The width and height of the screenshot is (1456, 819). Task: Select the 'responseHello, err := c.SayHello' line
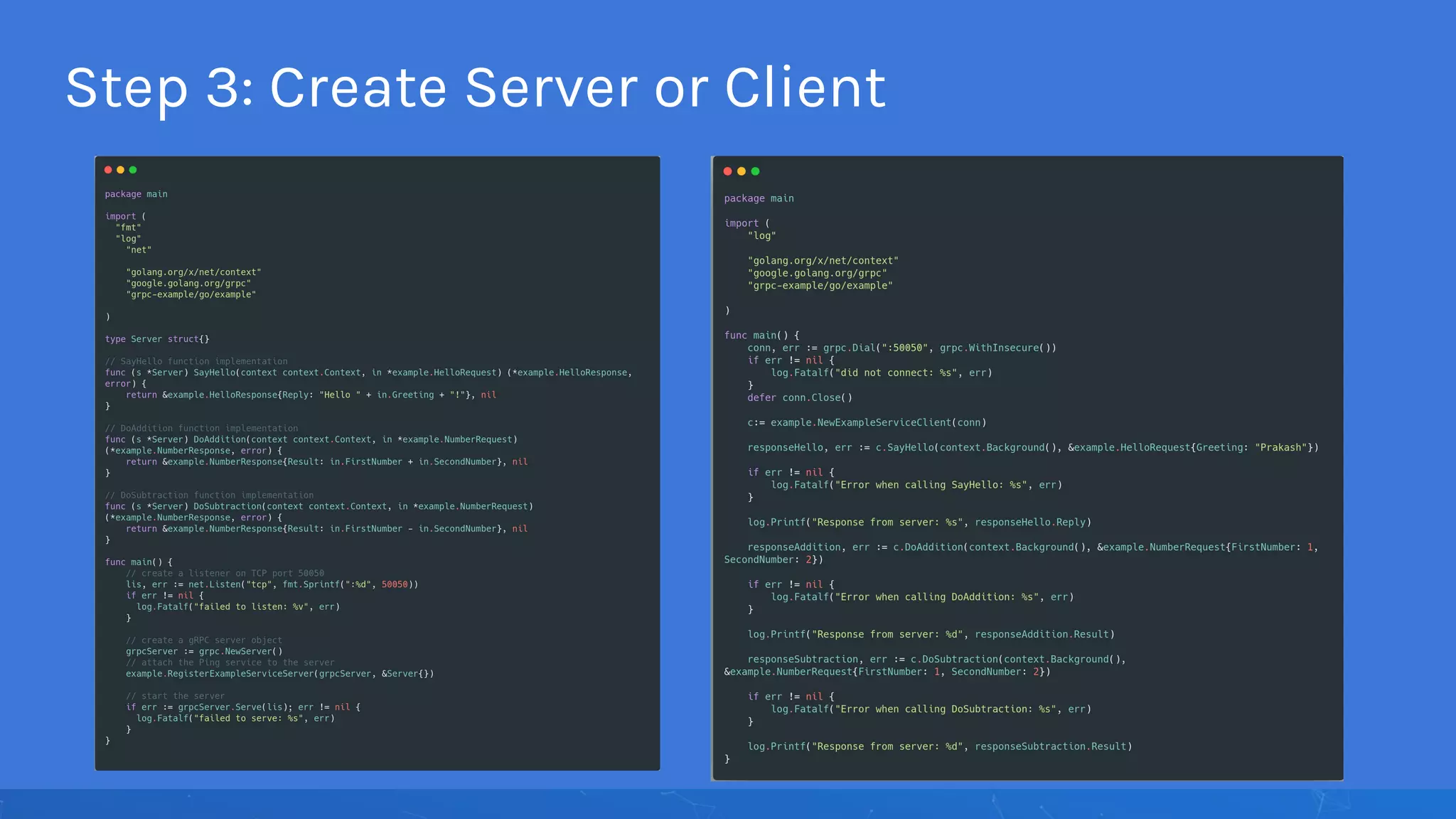pyautogui.click(x=1033, y=447)
